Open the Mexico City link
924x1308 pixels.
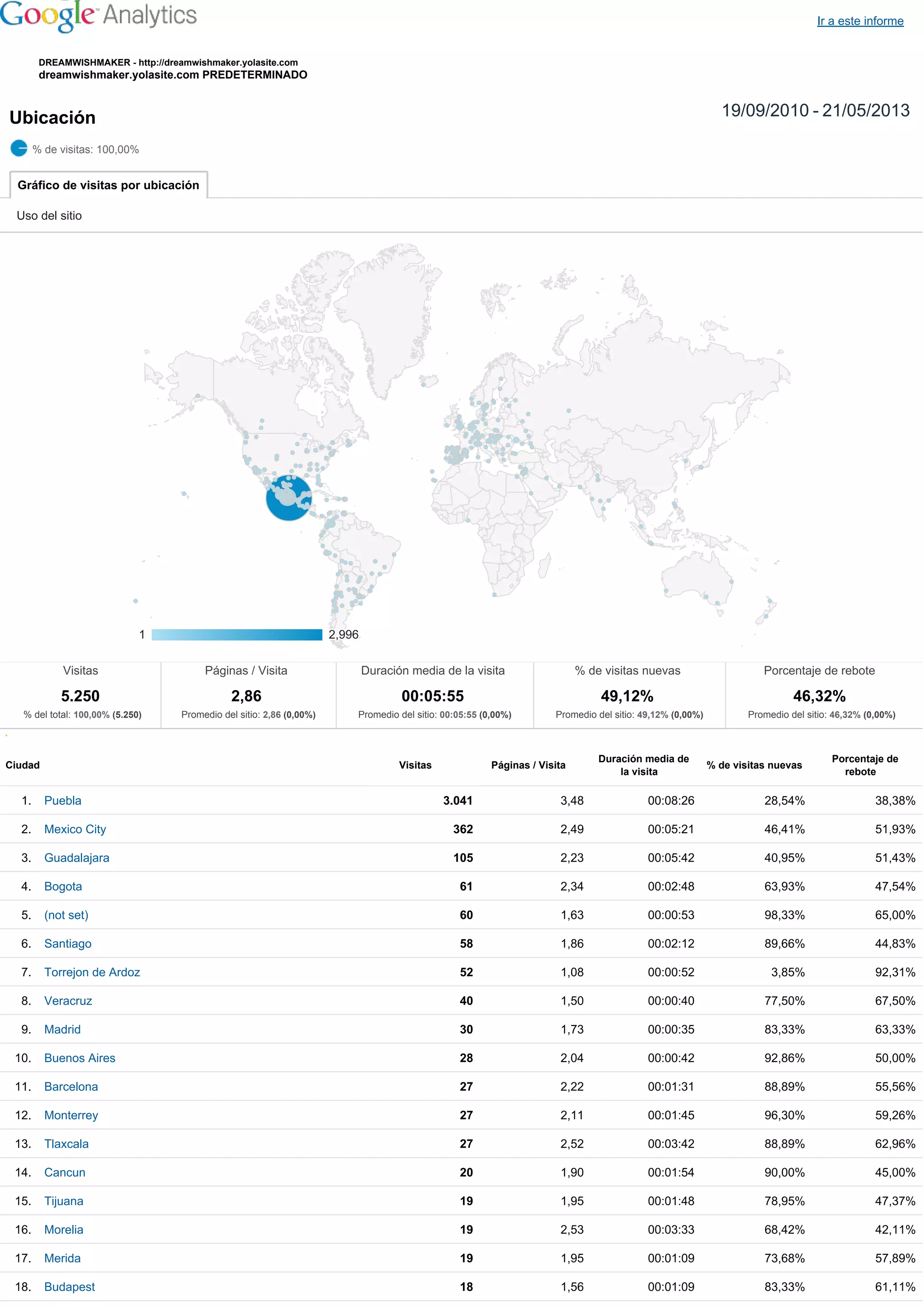click(75, 829)
